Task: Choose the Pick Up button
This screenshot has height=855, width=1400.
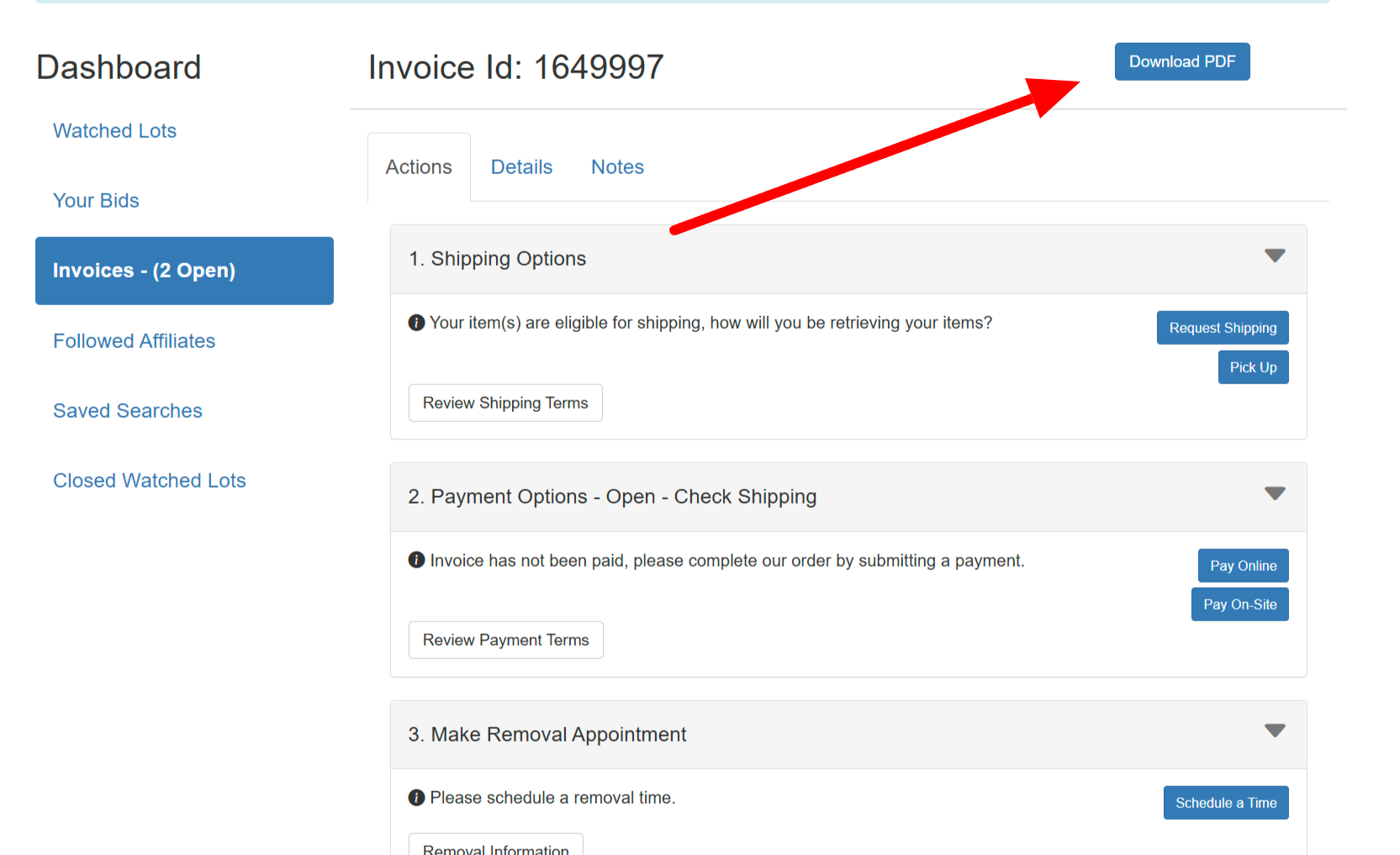Action: point(1253,367)
